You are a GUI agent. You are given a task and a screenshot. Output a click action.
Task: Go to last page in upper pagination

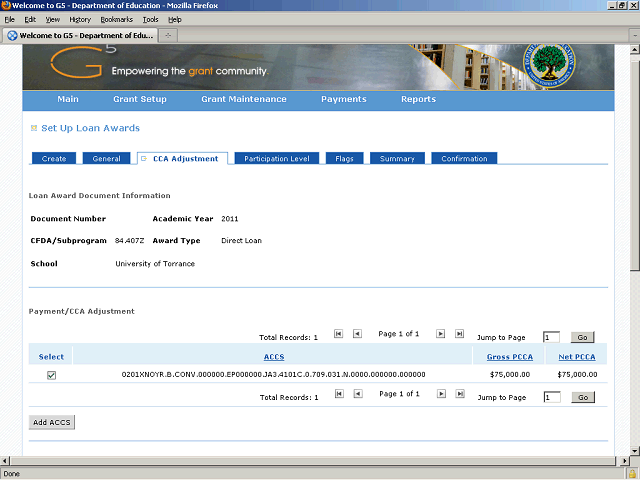[459, 334]
